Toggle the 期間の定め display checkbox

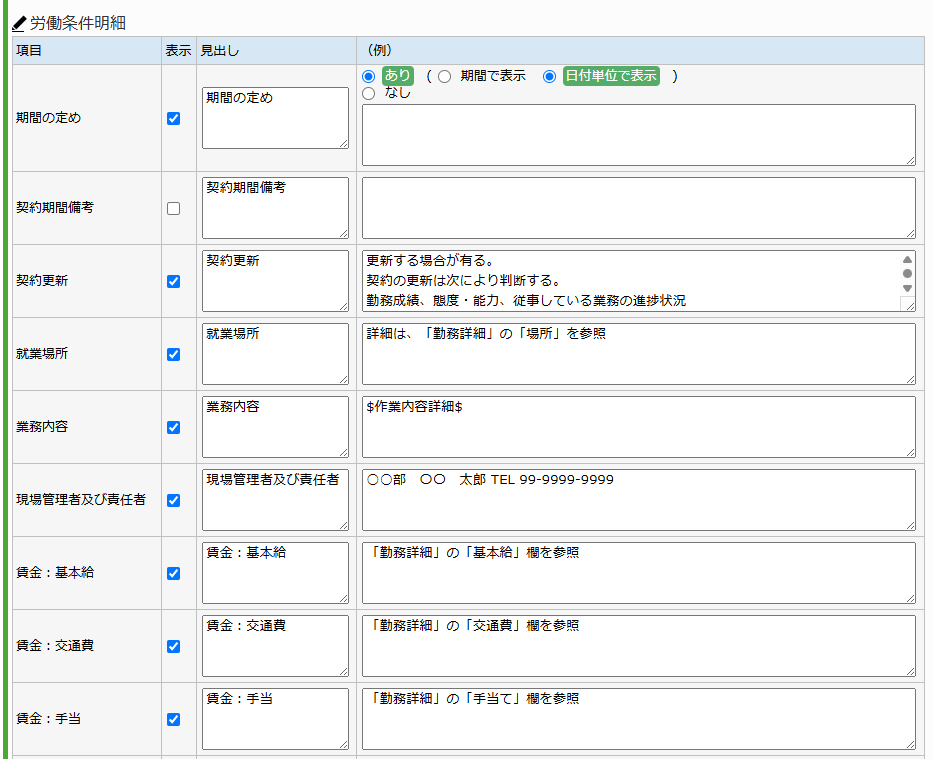coord(174,118)
